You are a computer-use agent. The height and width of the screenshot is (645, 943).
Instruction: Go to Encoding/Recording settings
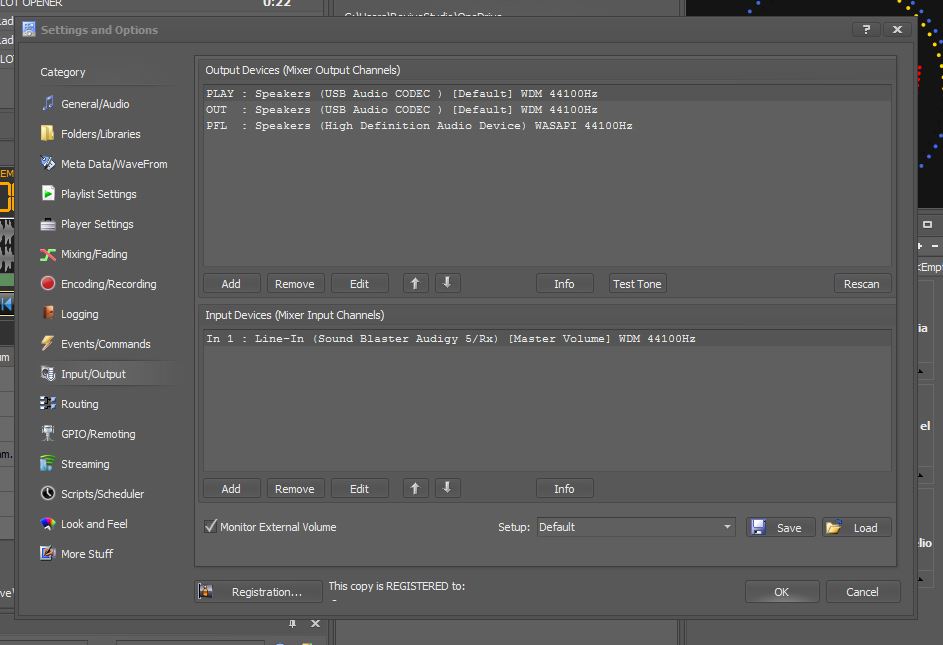click(108, 284)
